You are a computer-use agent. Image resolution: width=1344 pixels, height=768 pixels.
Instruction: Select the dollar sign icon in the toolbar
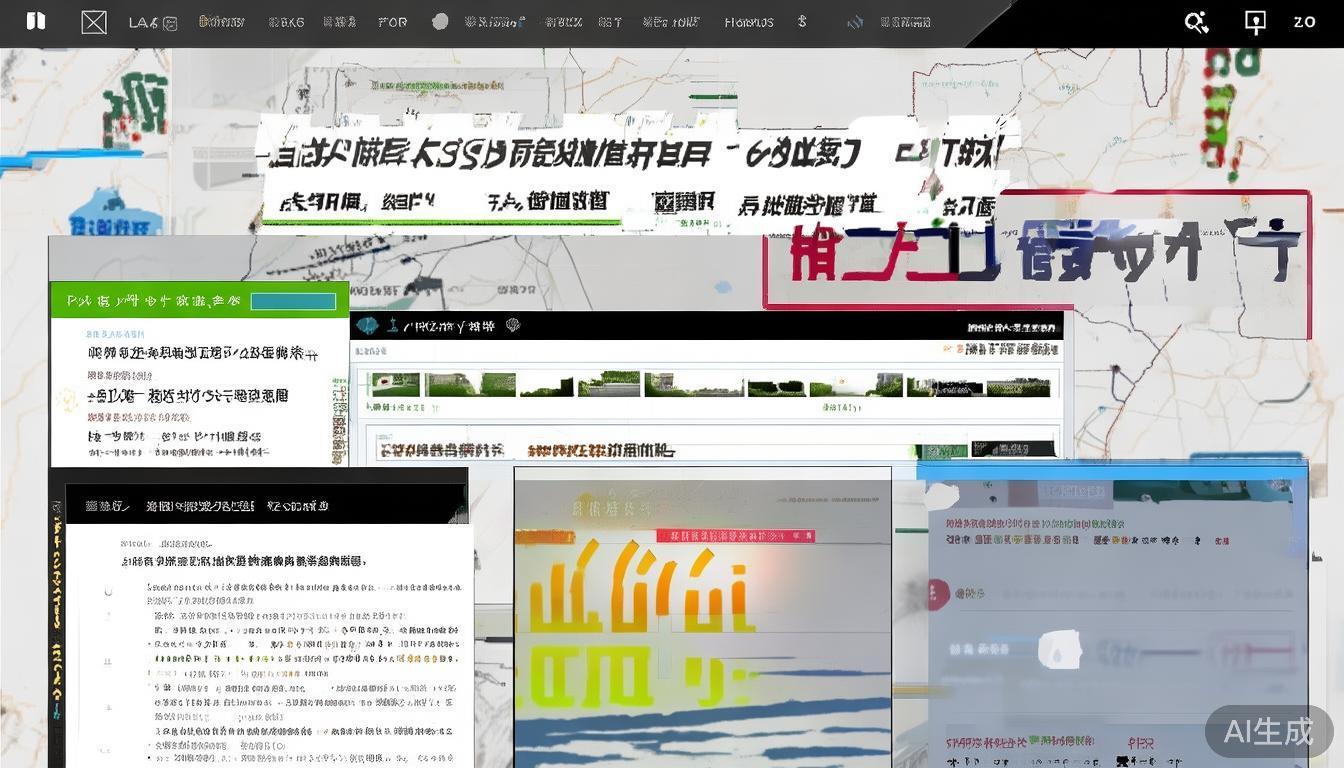point(801,21)
